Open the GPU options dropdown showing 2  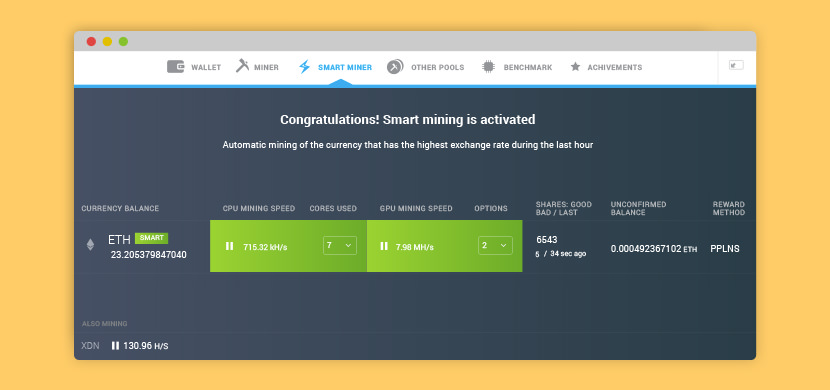(x=495, y=246)
